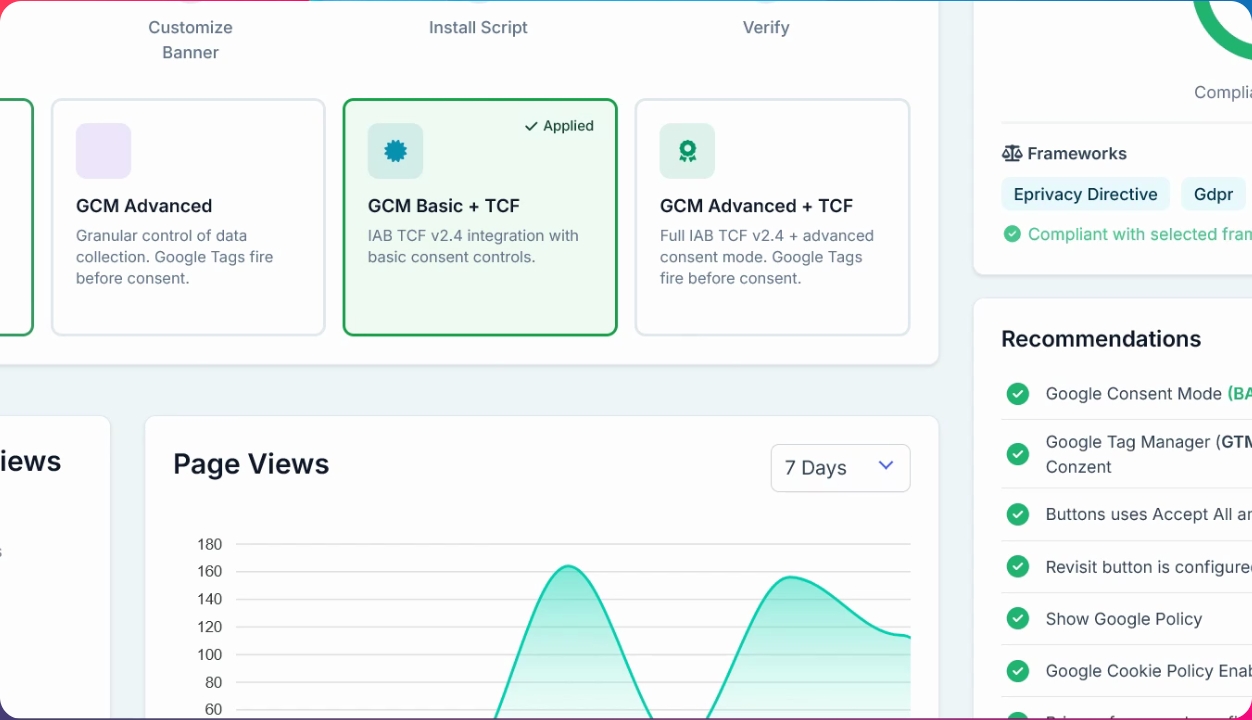Go to the Customize Banner step
1252x720 pixels.
pyautogui.click(x=190, y=40)
